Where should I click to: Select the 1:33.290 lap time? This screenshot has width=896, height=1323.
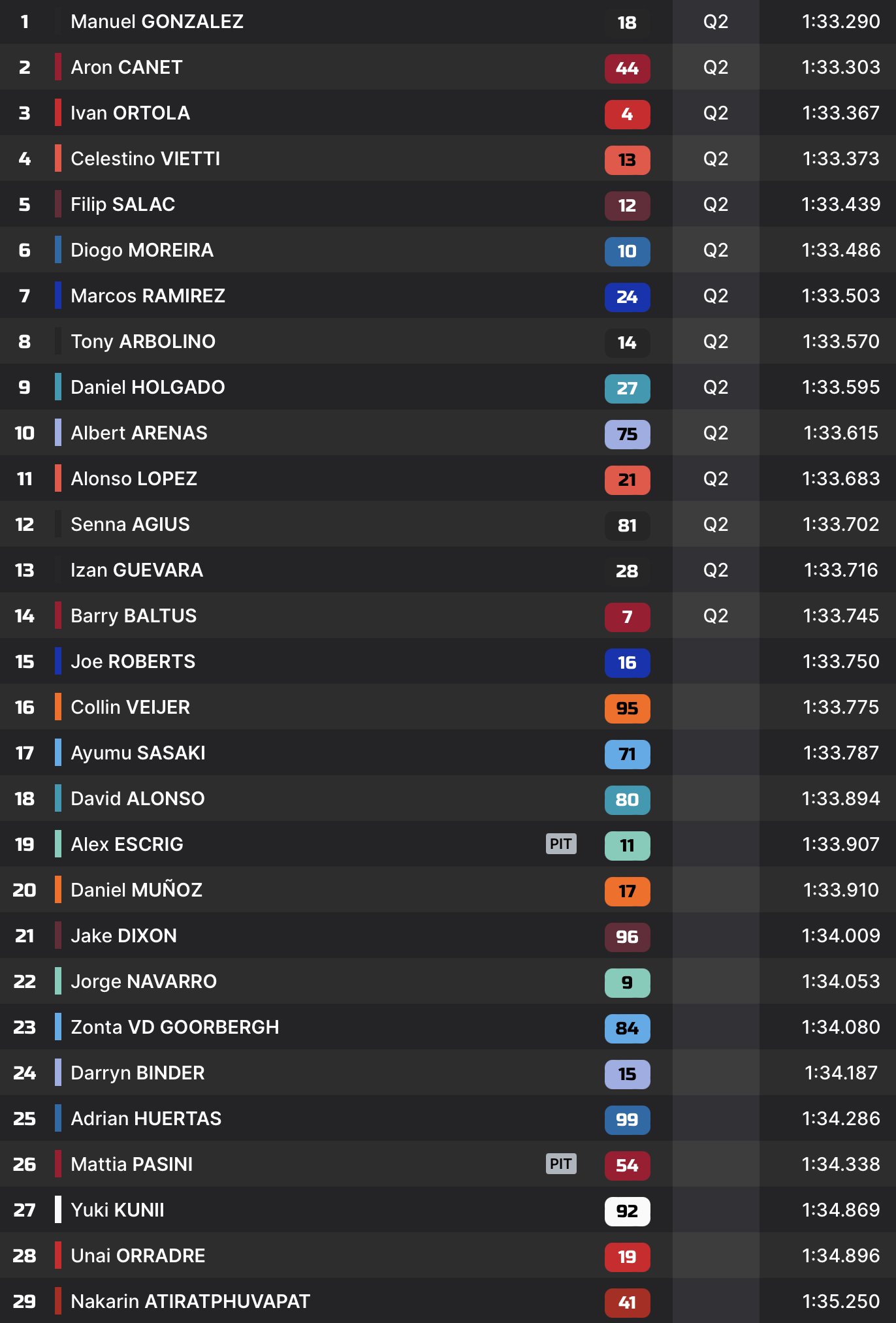pyautogui.click(x=840, y=22)
